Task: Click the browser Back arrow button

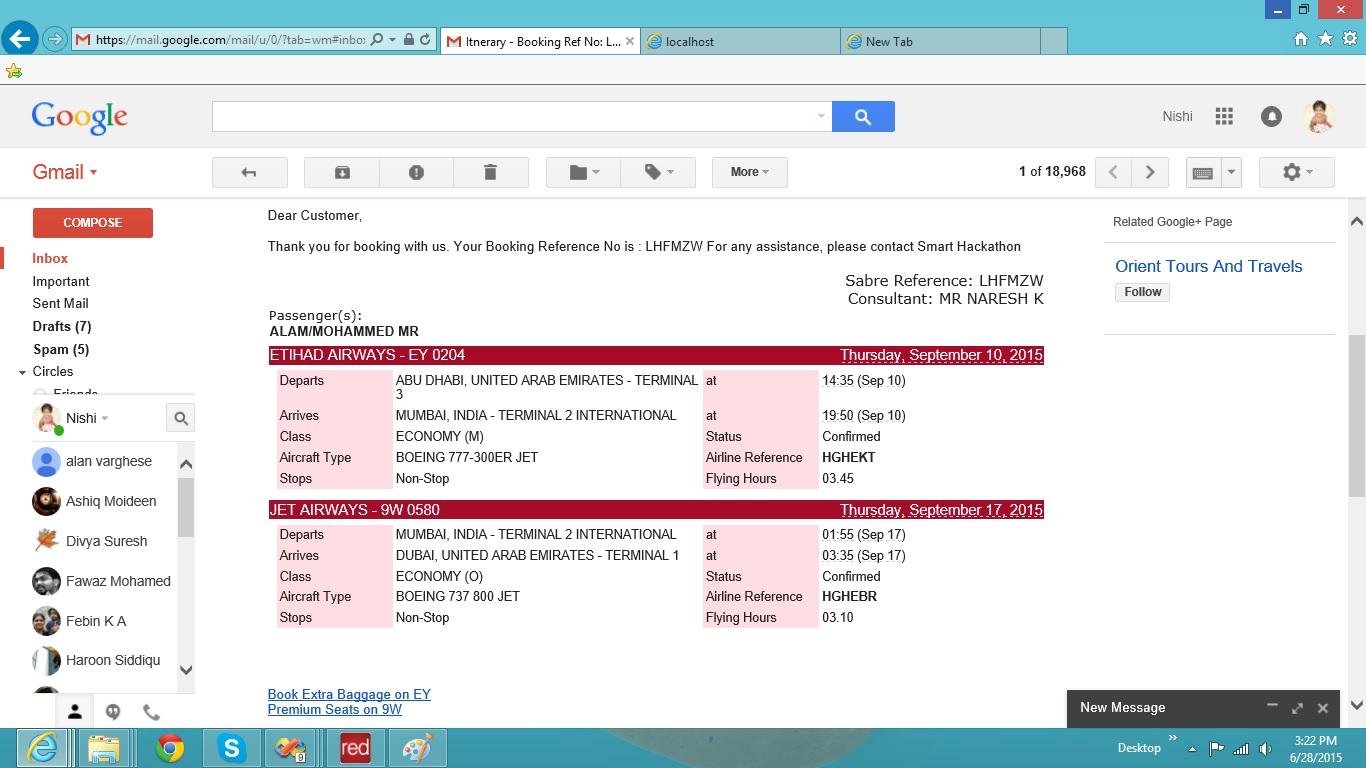Action: 20,39
